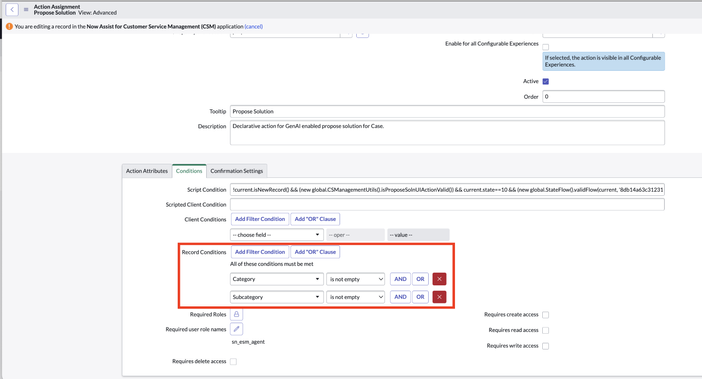This screenshot has width=702, height=379.
Task: Click OR on the Category row
Action: (x=420, y=279)
